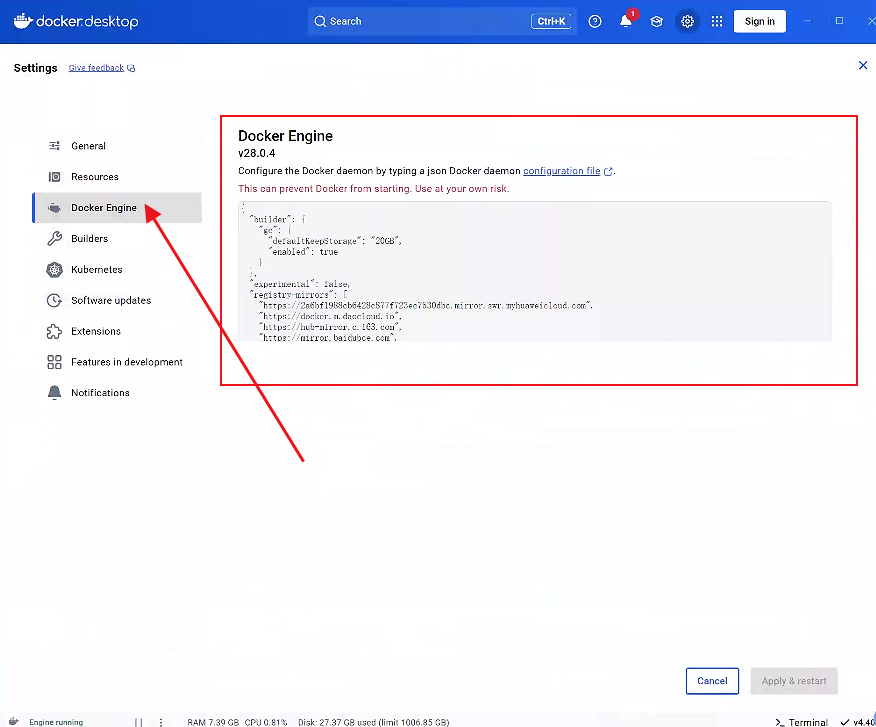Click the Software updates clock icon

[x=54, y=300]
